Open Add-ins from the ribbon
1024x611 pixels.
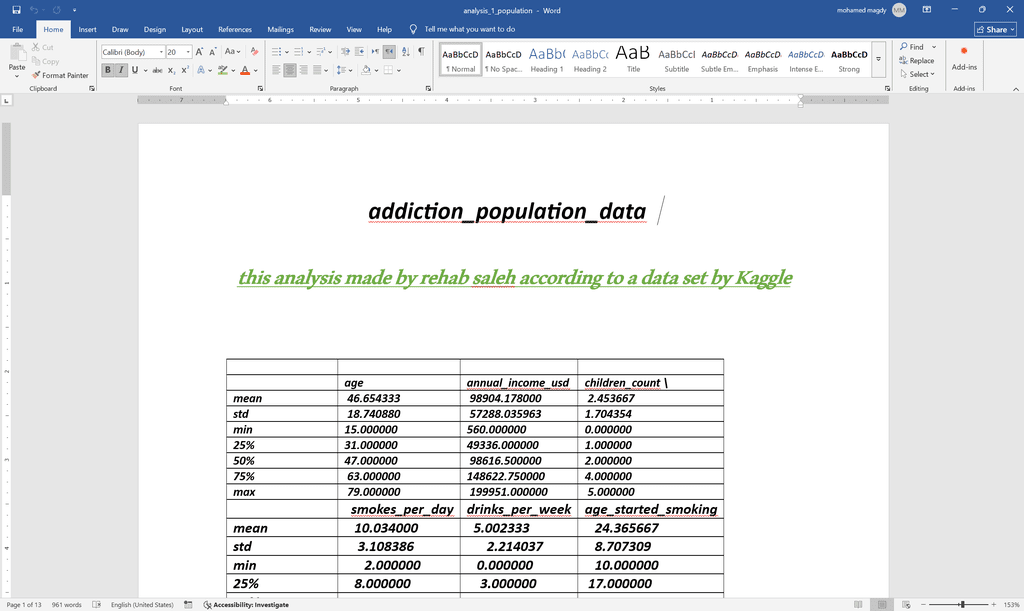pyautogui.click(x=964, y=59)
